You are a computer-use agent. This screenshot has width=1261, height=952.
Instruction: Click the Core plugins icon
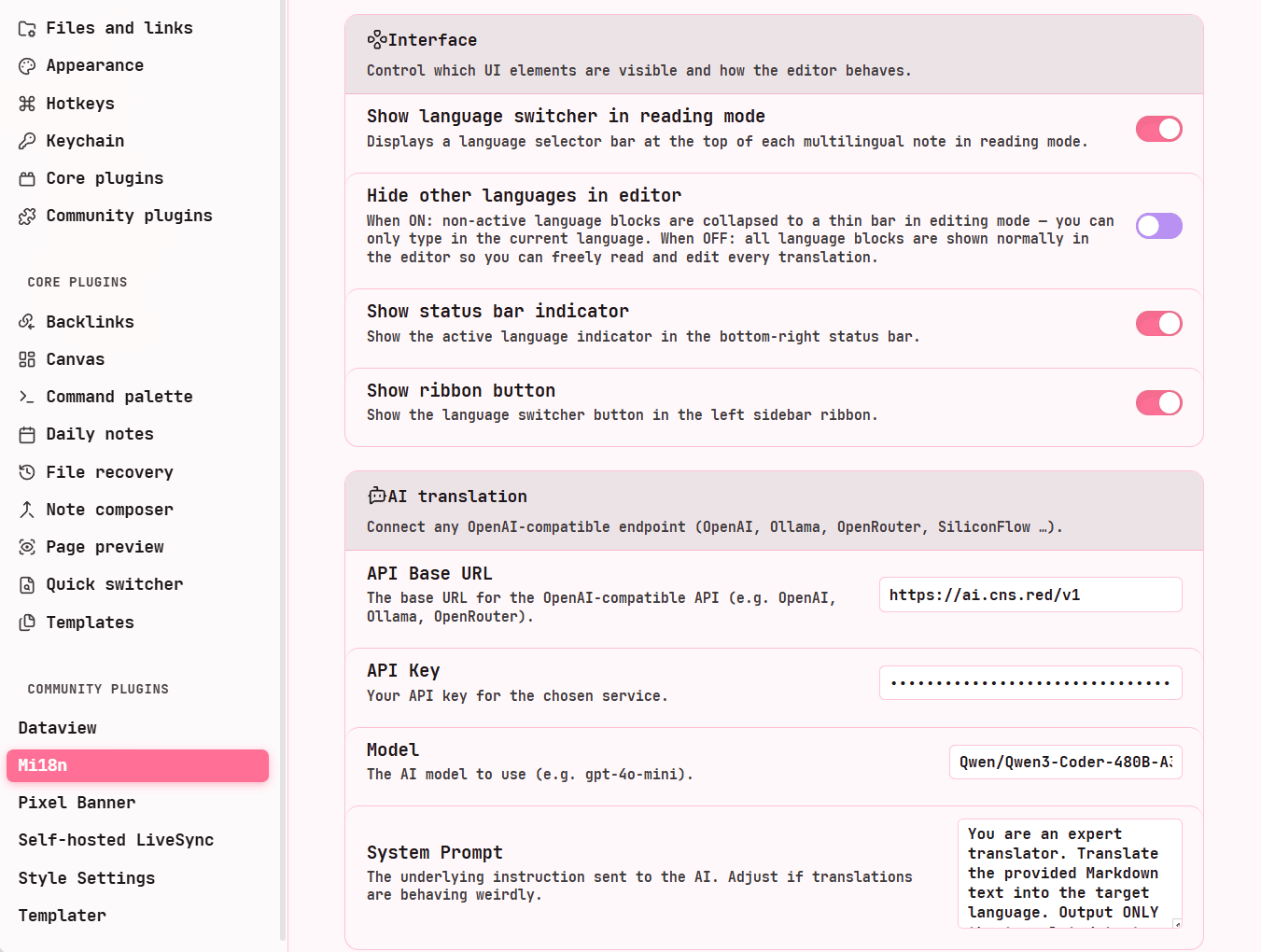point(27,178)
